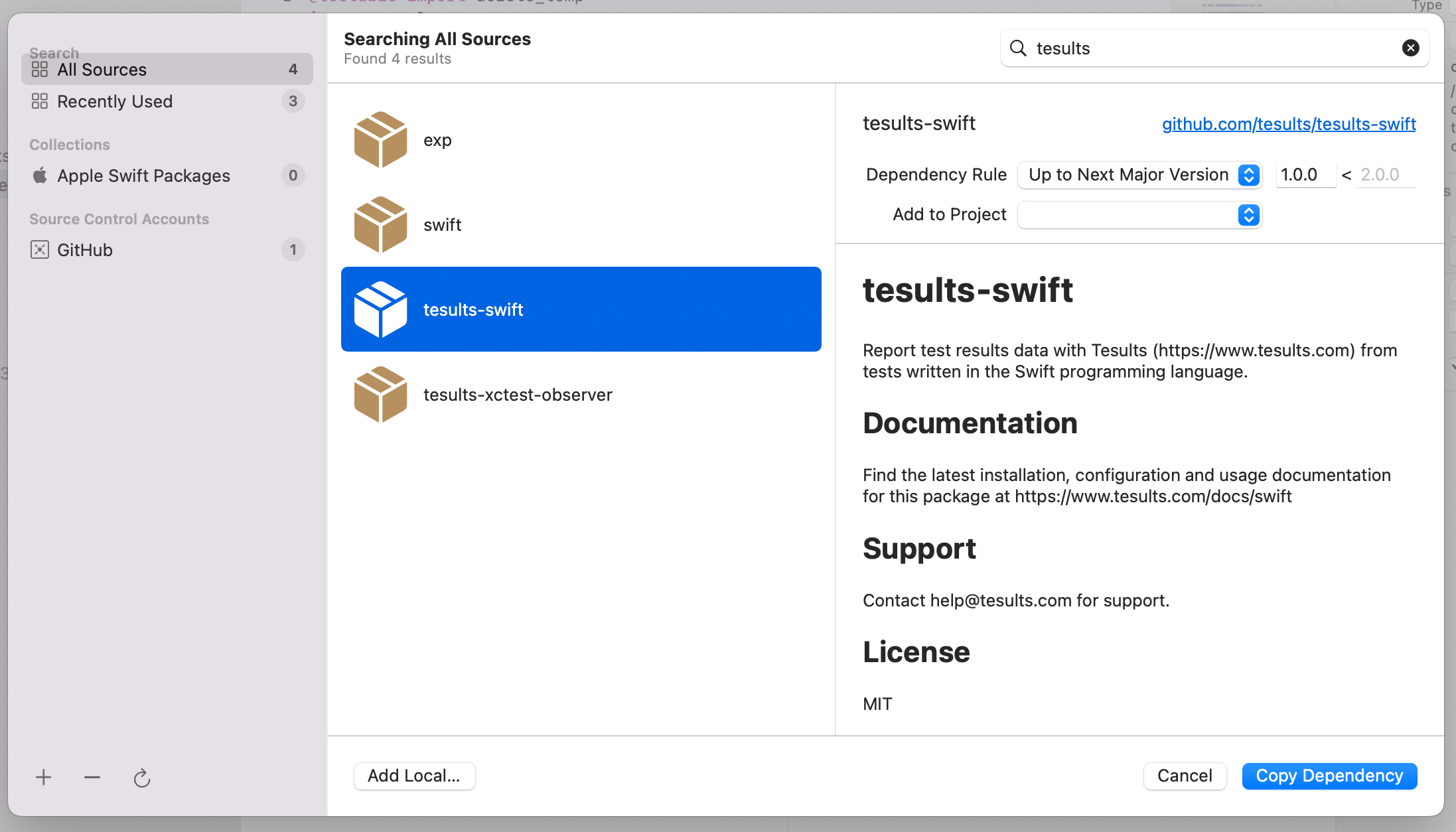Click the exp package box icon
Screen dimensions: 1456x832
pyautogui.click(x=380, y=139)
